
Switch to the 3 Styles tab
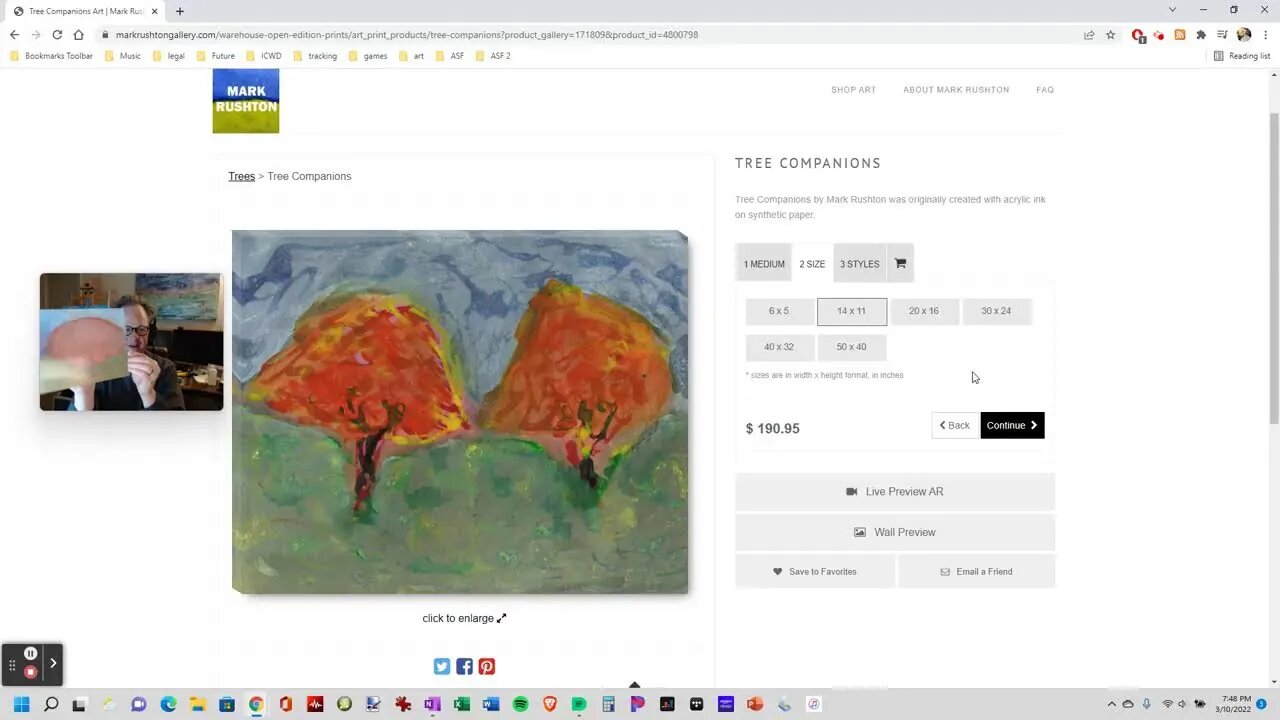(860, 264)
